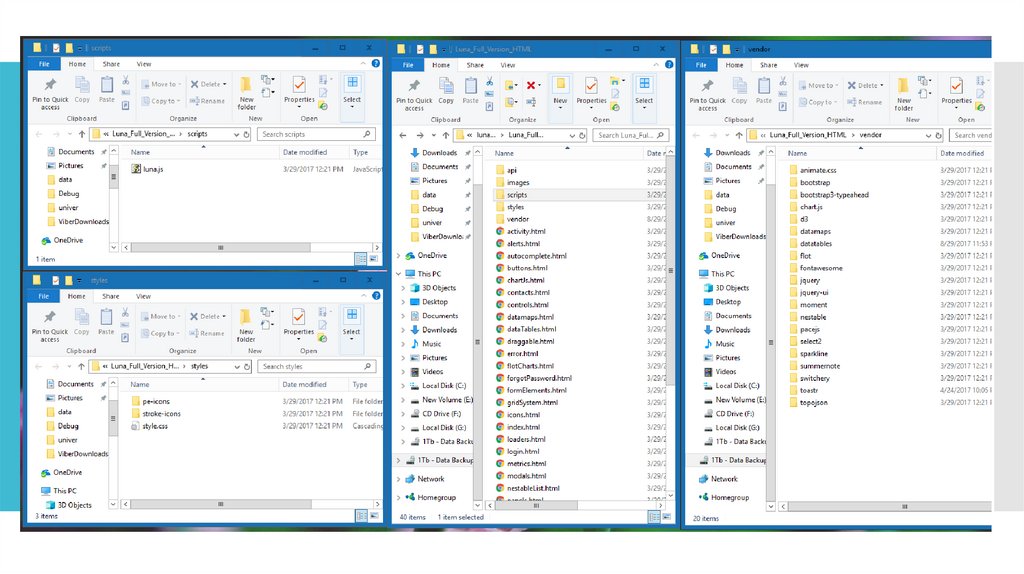Click Pin to Quick access in vendor window
1024x574 pixels.
[707, 95]
